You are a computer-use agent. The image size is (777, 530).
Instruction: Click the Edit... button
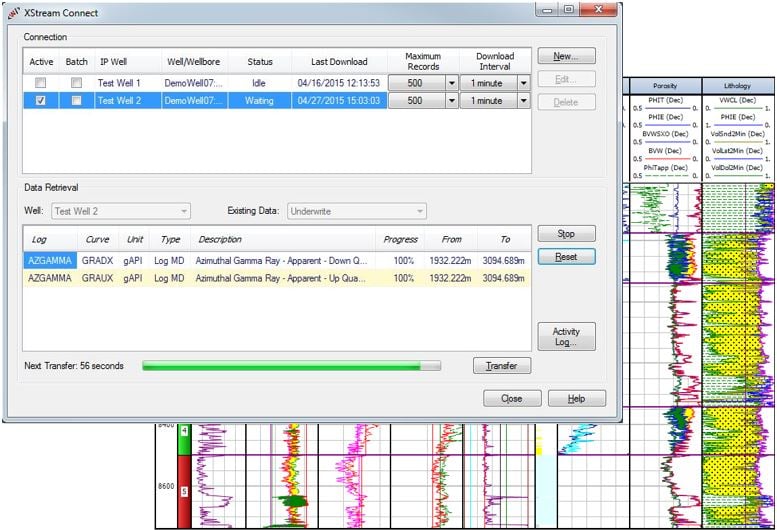coord(566,79)
